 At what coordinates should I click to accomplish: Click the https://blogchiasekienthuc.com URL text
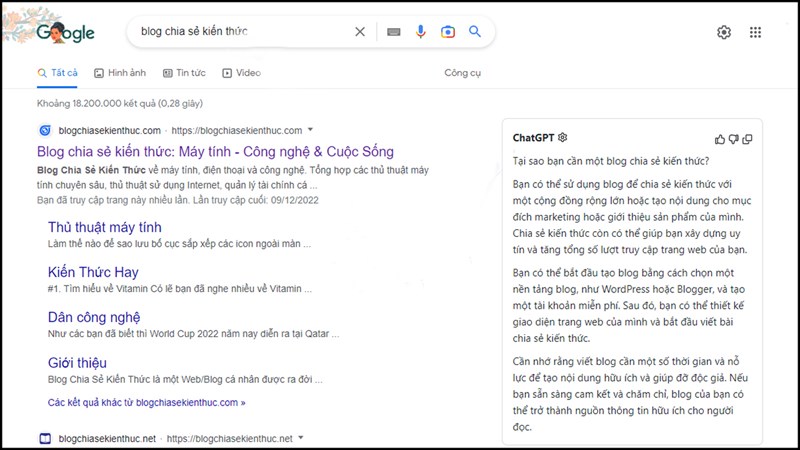[x=237, y=131]
